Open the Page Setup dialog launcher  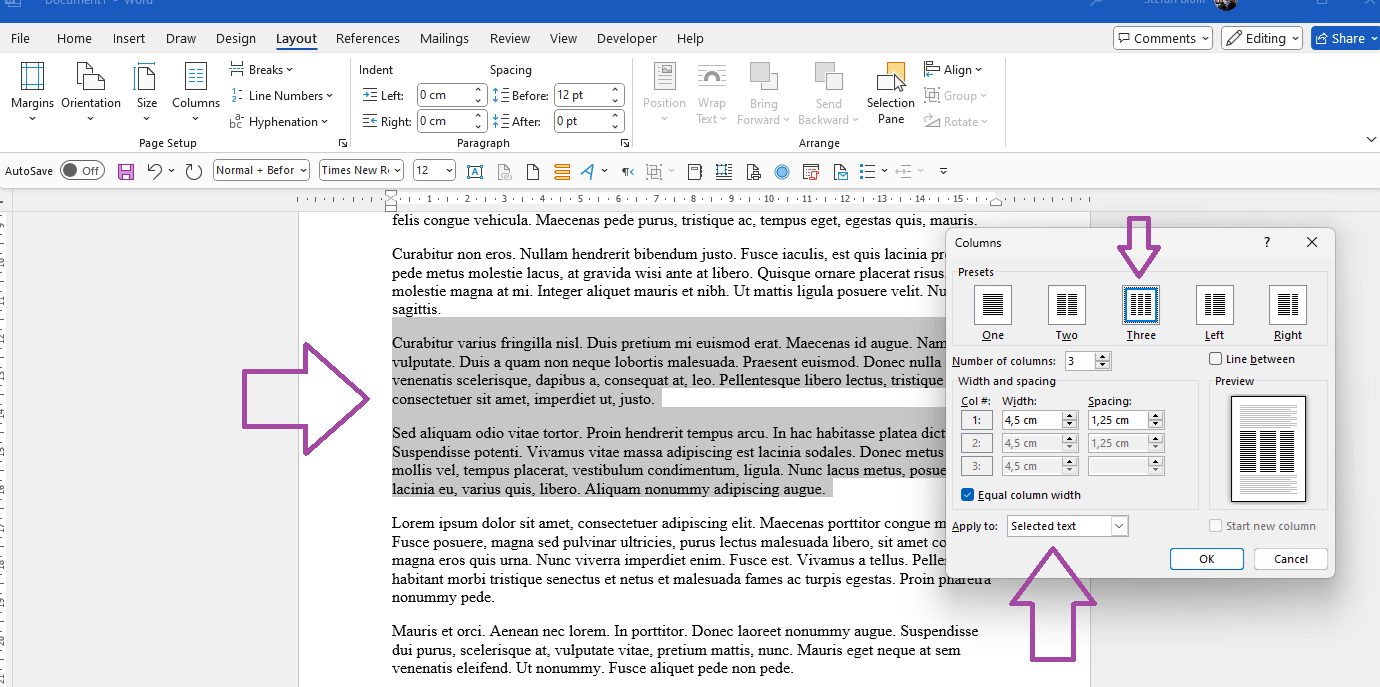tap(343, 144)
